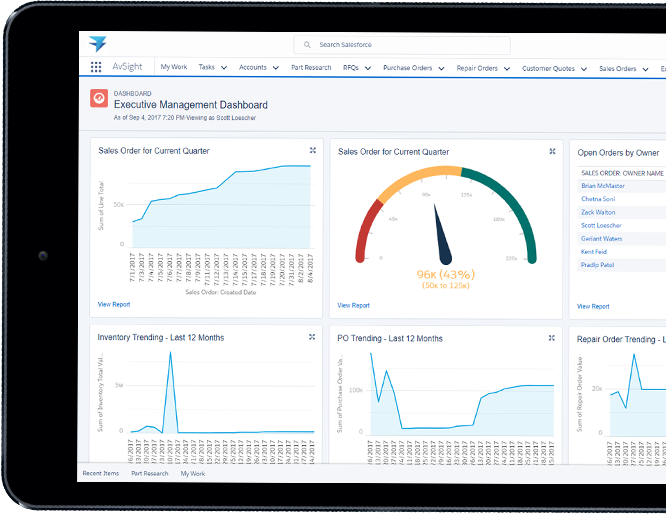Click the 96k (43%) gauge value
The width and height of the screenshot is (666, 514).
446,274
